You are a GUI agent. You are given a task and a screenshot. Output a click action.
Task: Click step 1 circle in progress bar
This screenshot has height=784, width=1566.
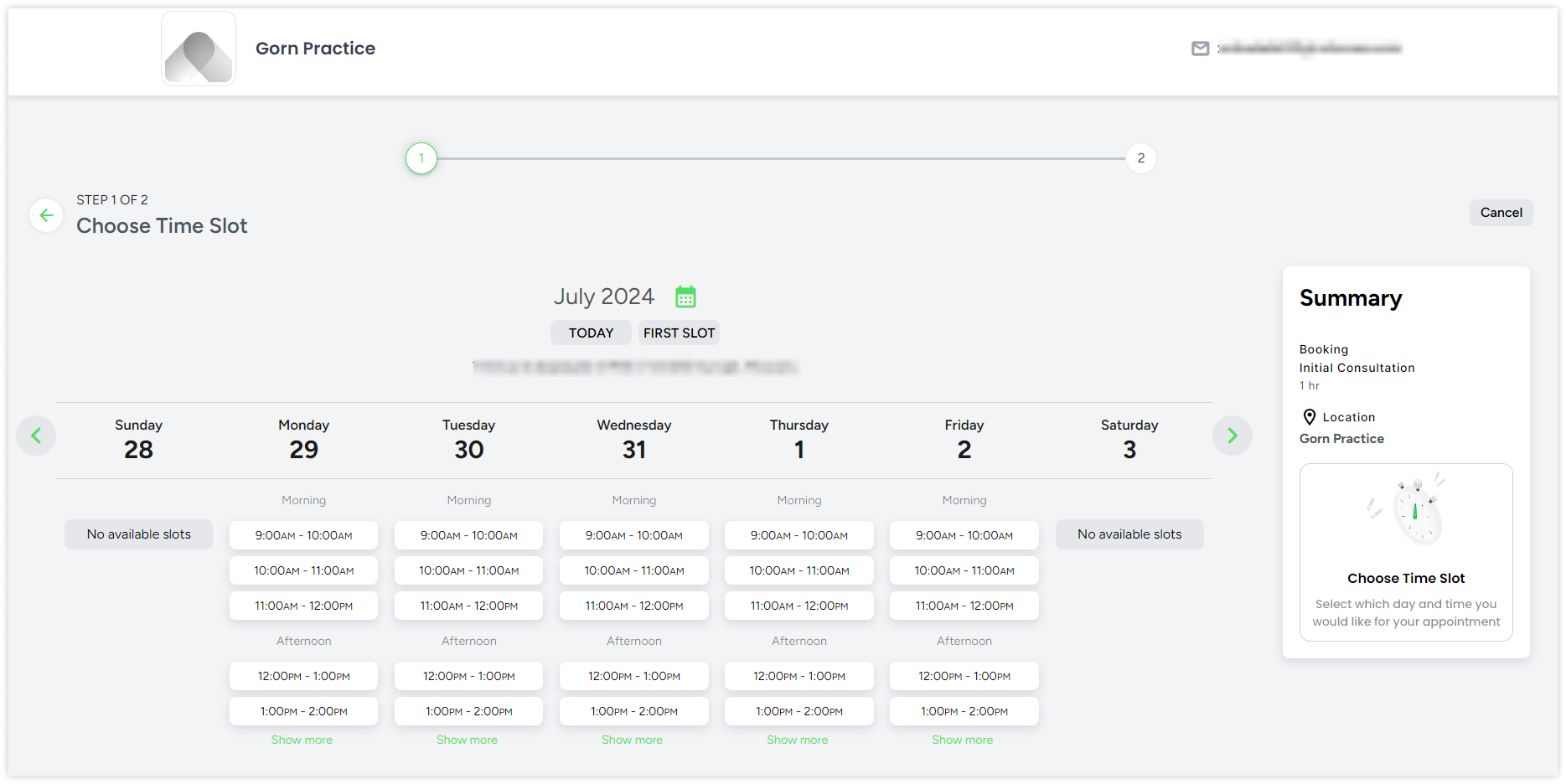coord(421,158)
